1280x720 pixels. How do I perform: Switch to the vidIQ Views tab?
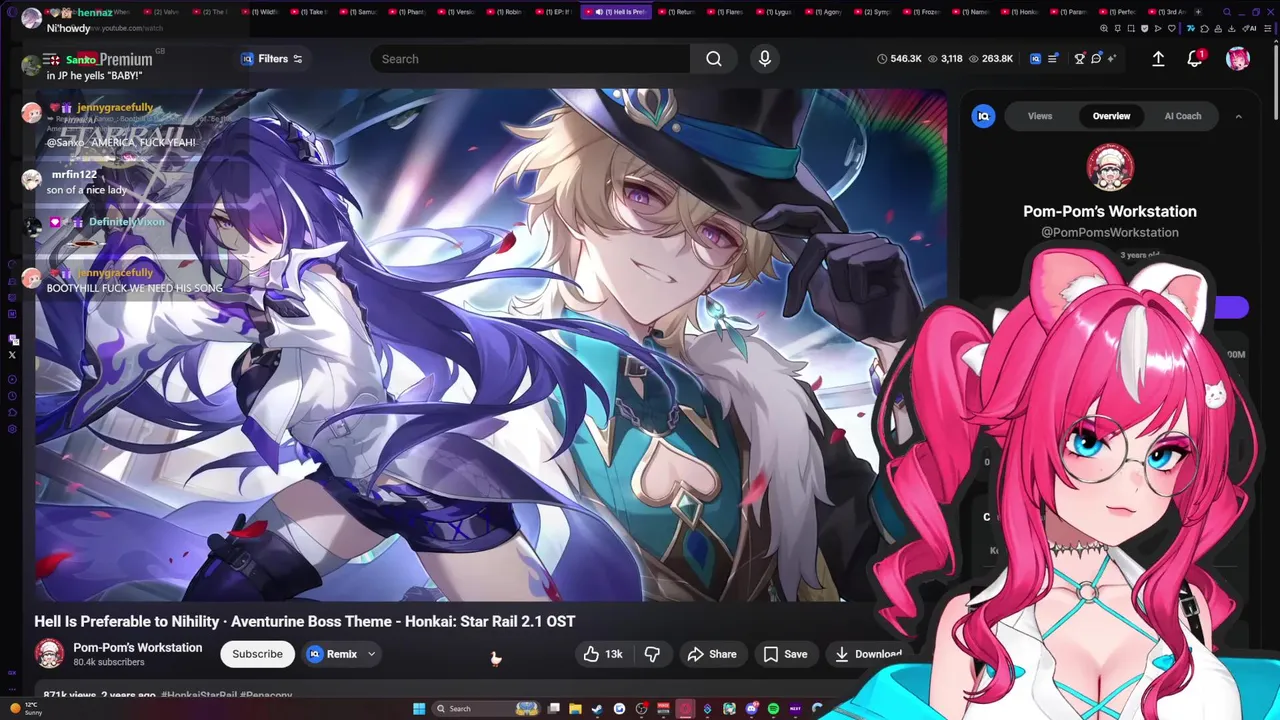1040,116
